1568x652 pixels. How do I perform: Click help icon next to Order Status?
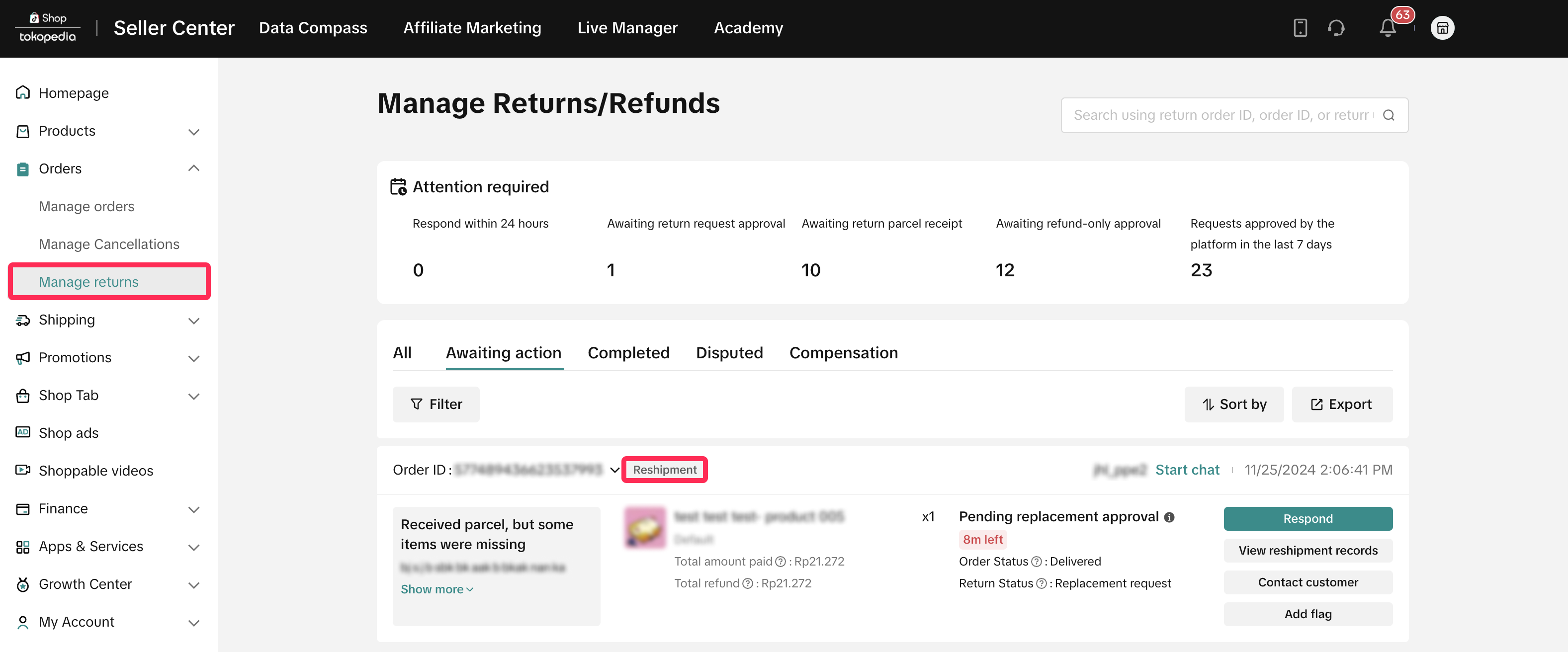pos(1036,562)
